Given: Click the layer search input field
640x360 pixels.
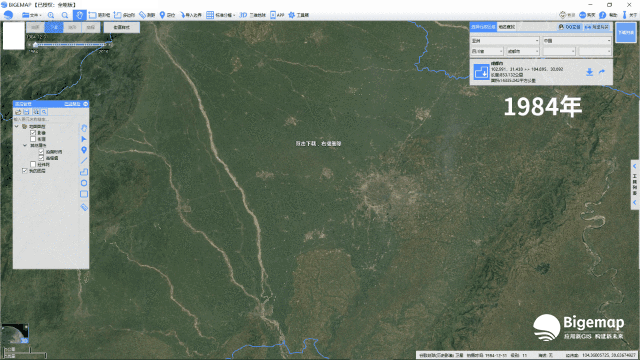Looking at the screenshot, I should 45,119.
